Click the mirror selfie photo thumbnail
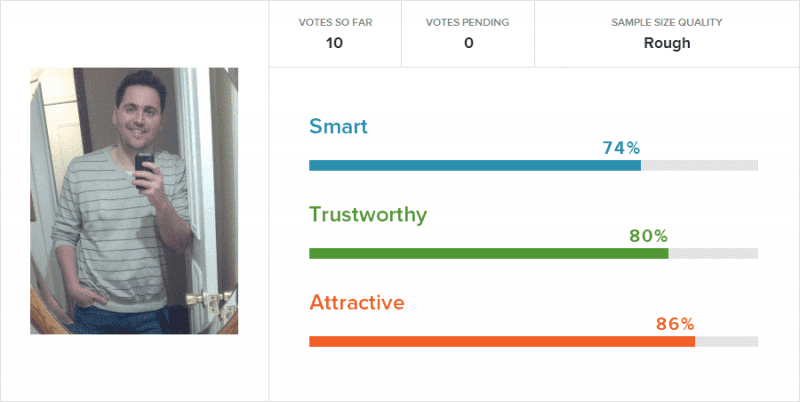 [133, 200]
